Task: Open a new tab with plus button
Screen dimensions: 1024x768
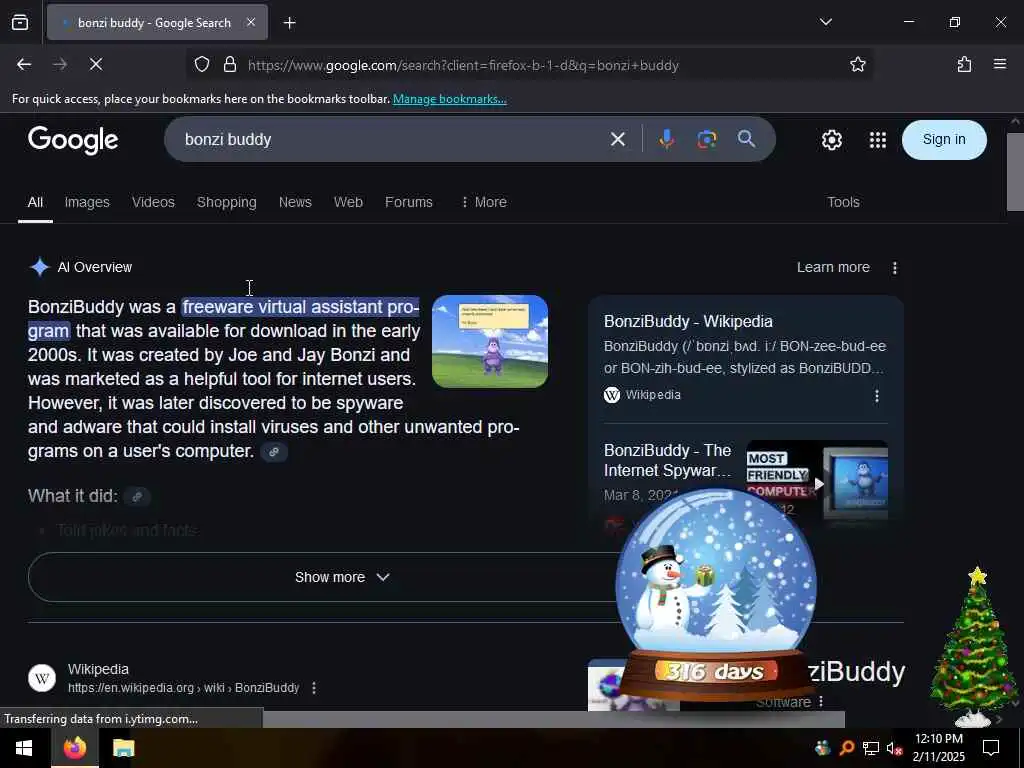Action: click(x=289, y=23)
